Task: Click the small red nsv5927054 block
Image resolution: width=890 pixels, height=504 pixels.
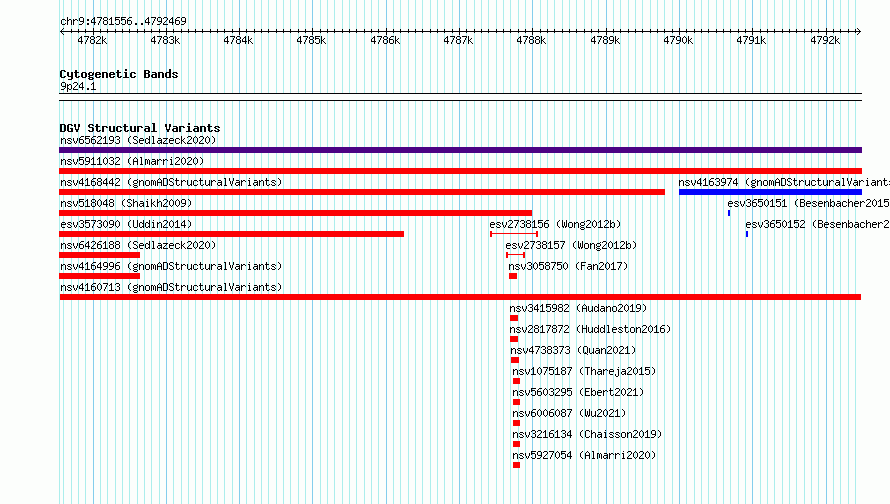Action: [x=517, y=465]
